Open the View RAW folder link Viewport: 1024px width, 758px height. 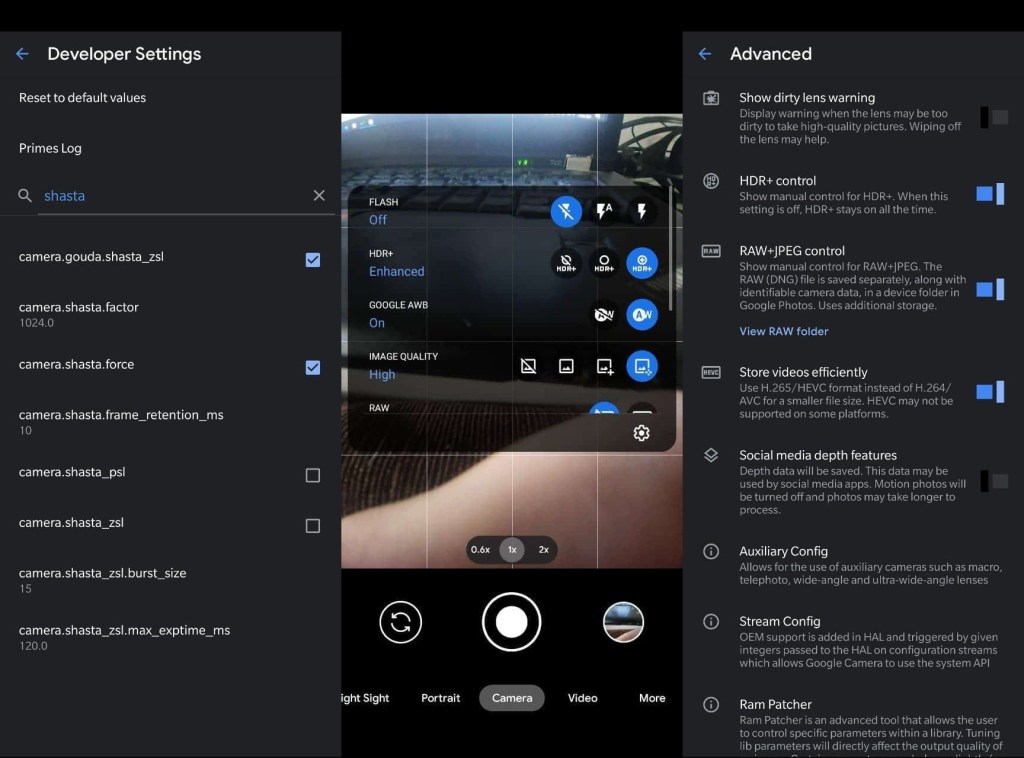784,331
